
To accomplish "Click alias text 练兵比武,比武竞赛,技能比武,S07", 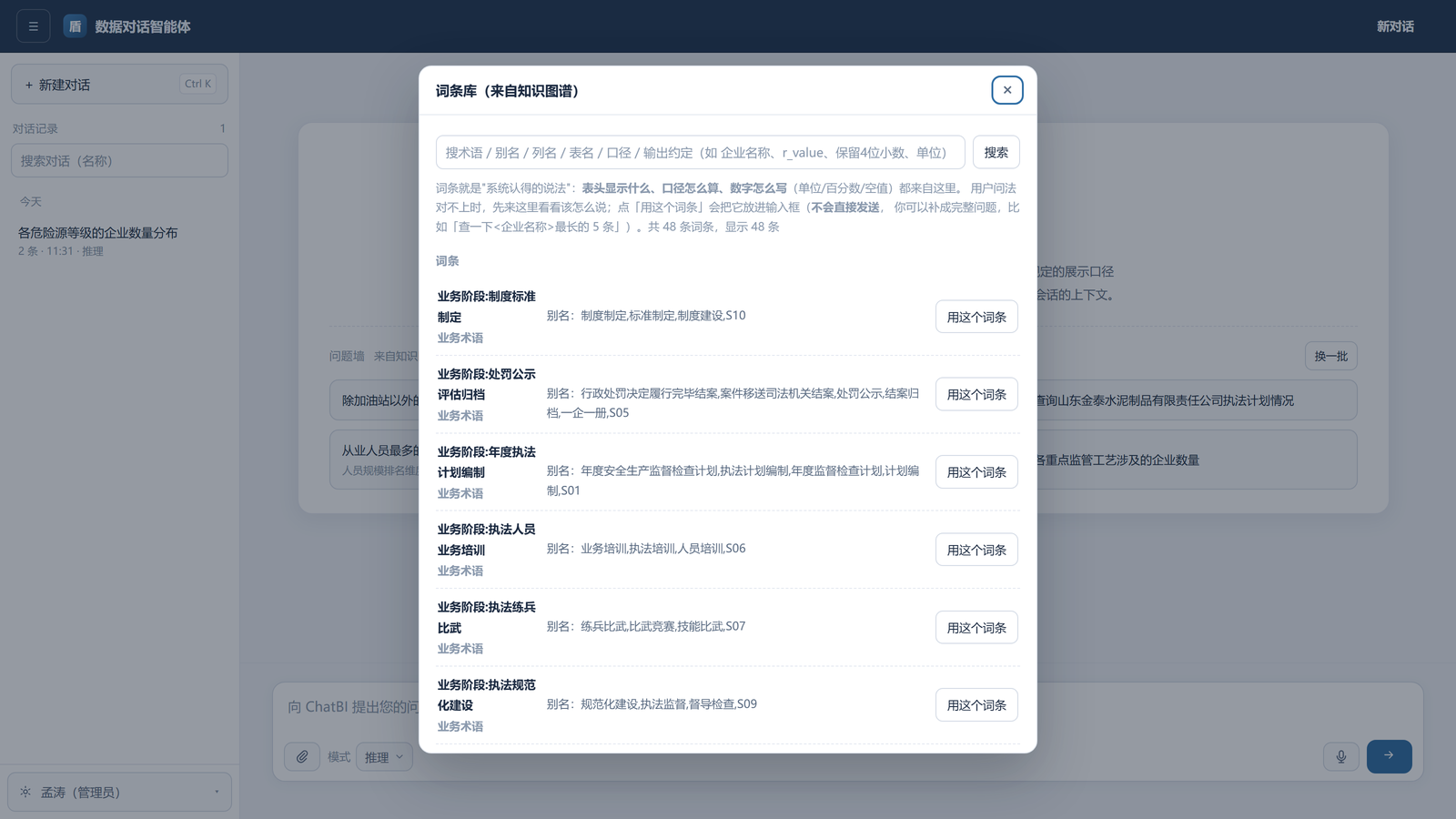I will click(x=662, y=626).
